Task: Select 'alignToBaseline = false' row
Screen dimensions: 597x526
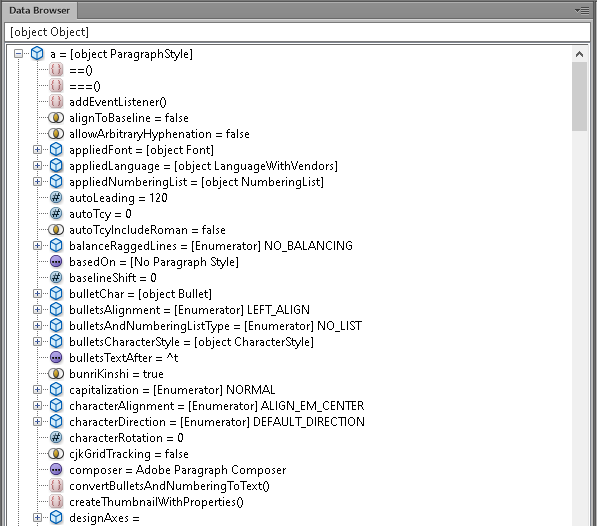Action: (x=129, y=118)
